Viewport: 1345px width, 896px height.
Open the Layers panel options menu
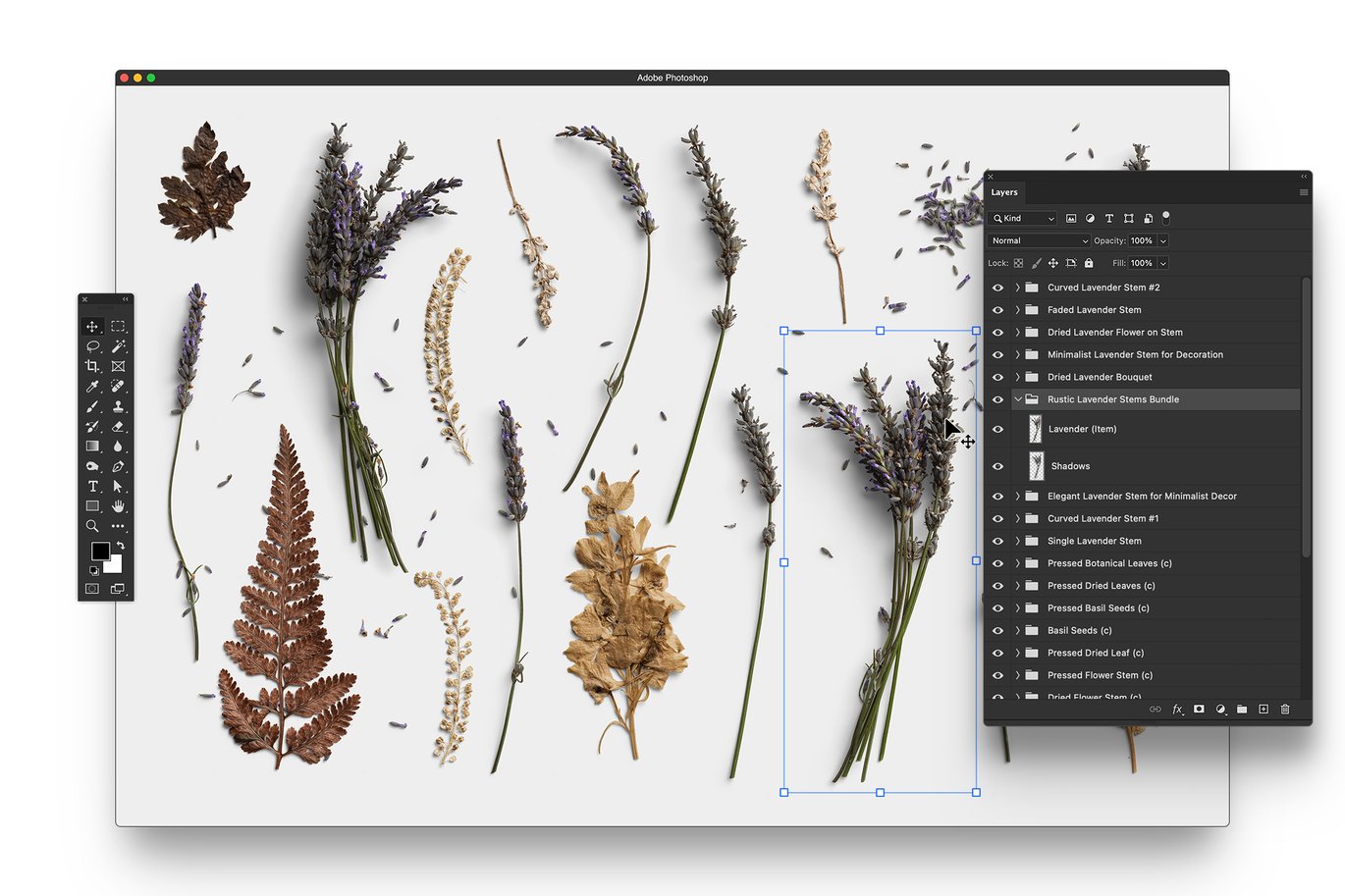1303,192
